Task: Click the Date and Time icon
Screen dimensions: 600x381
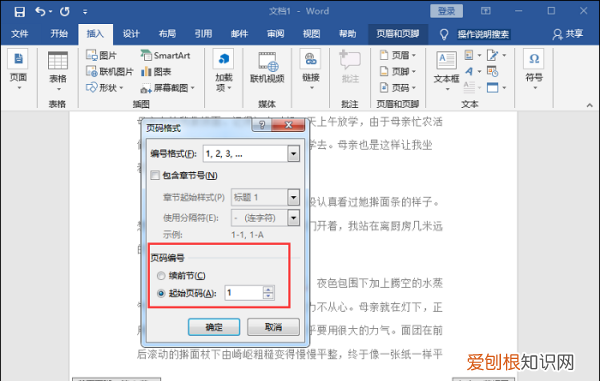Action: (x=492, y=71)
